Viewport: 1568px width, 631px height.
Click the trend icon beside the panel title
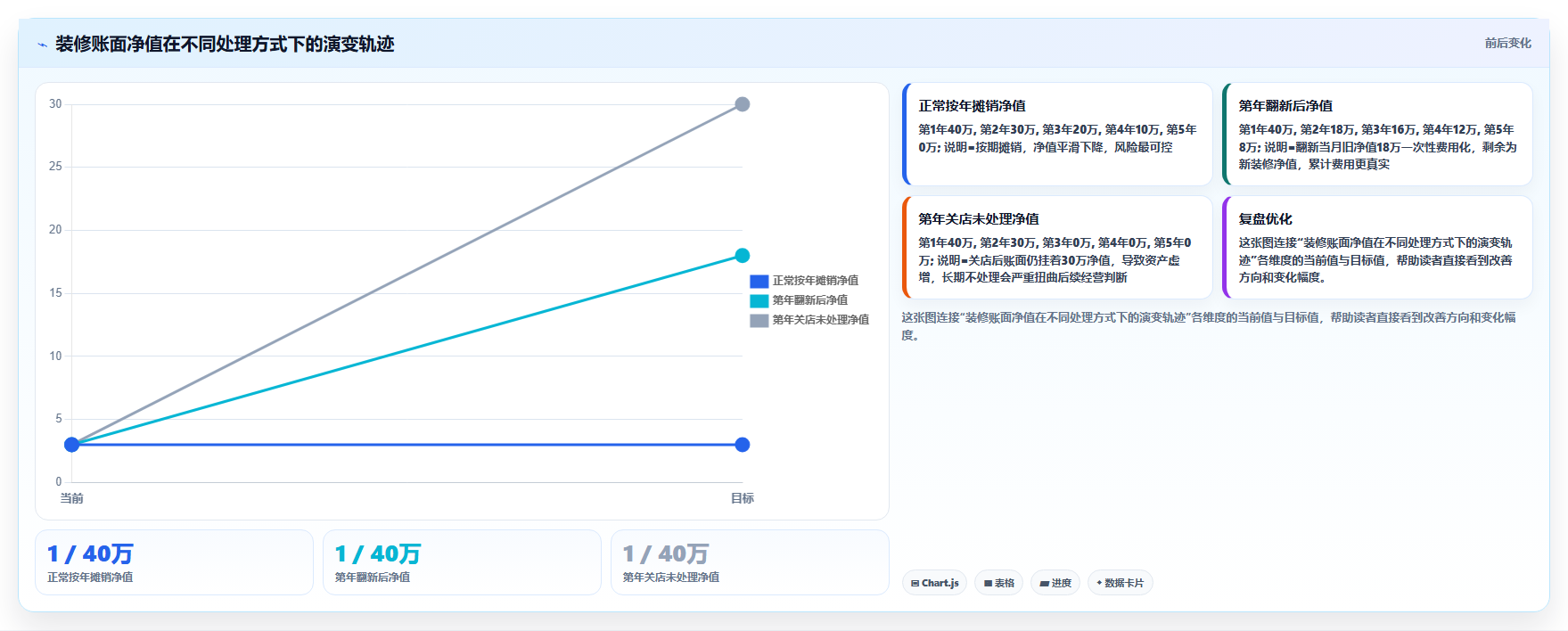42,45
